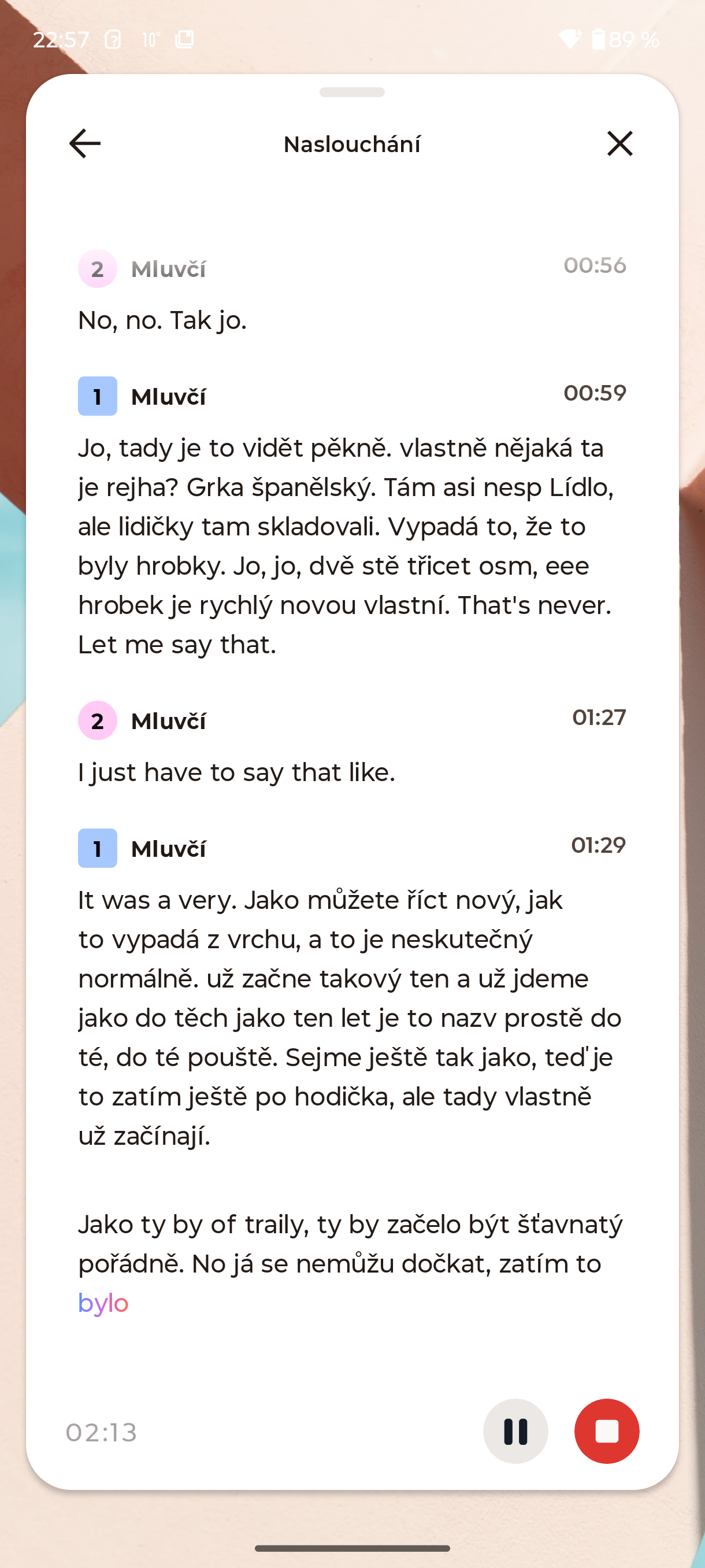Tap speaker 1 avatar at 00:59
Screen dimensions: 705x1568
point(97,396)
